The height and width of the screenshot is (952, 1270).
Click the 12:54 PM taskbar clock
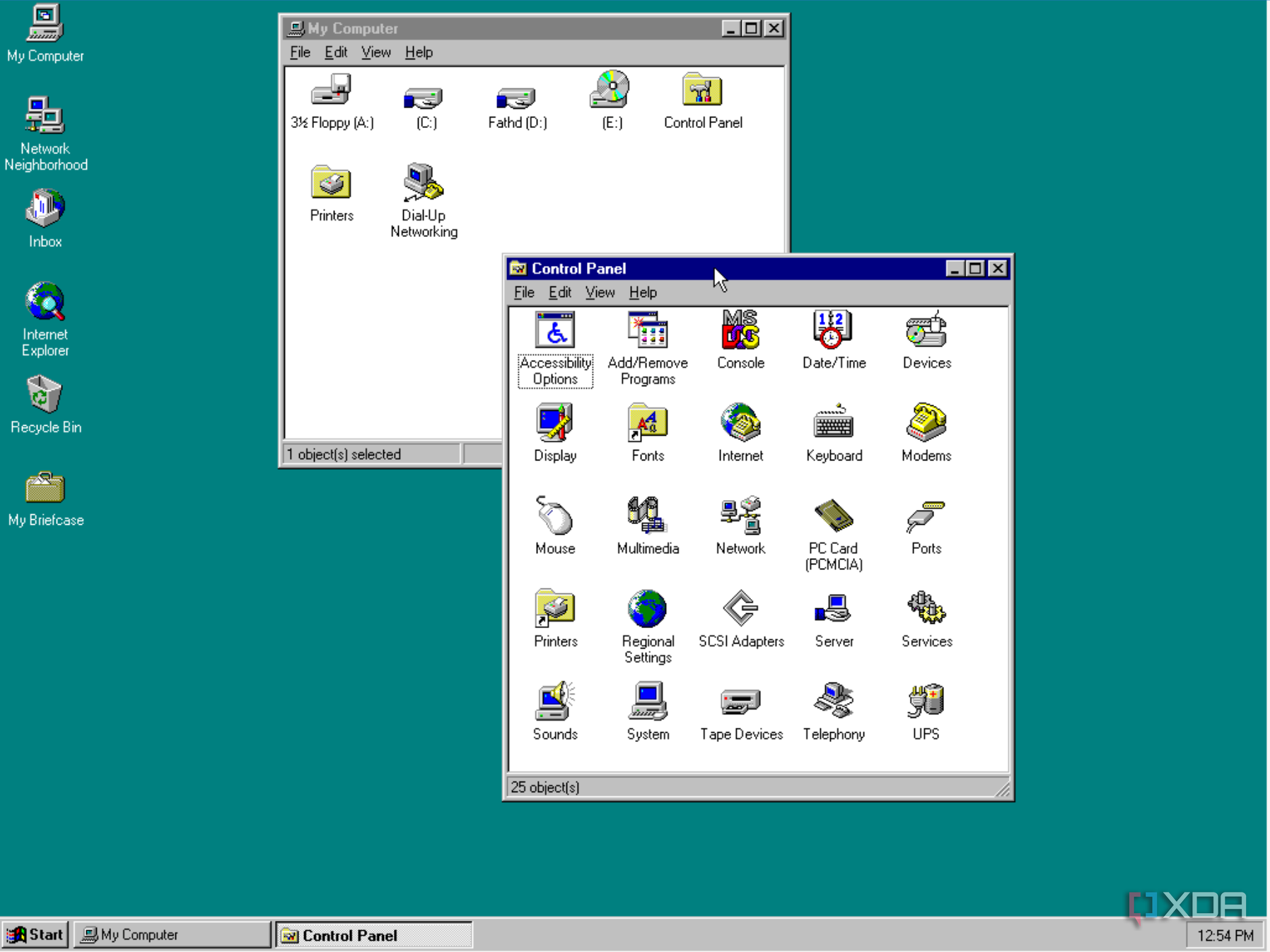[x=1225, y=935]
